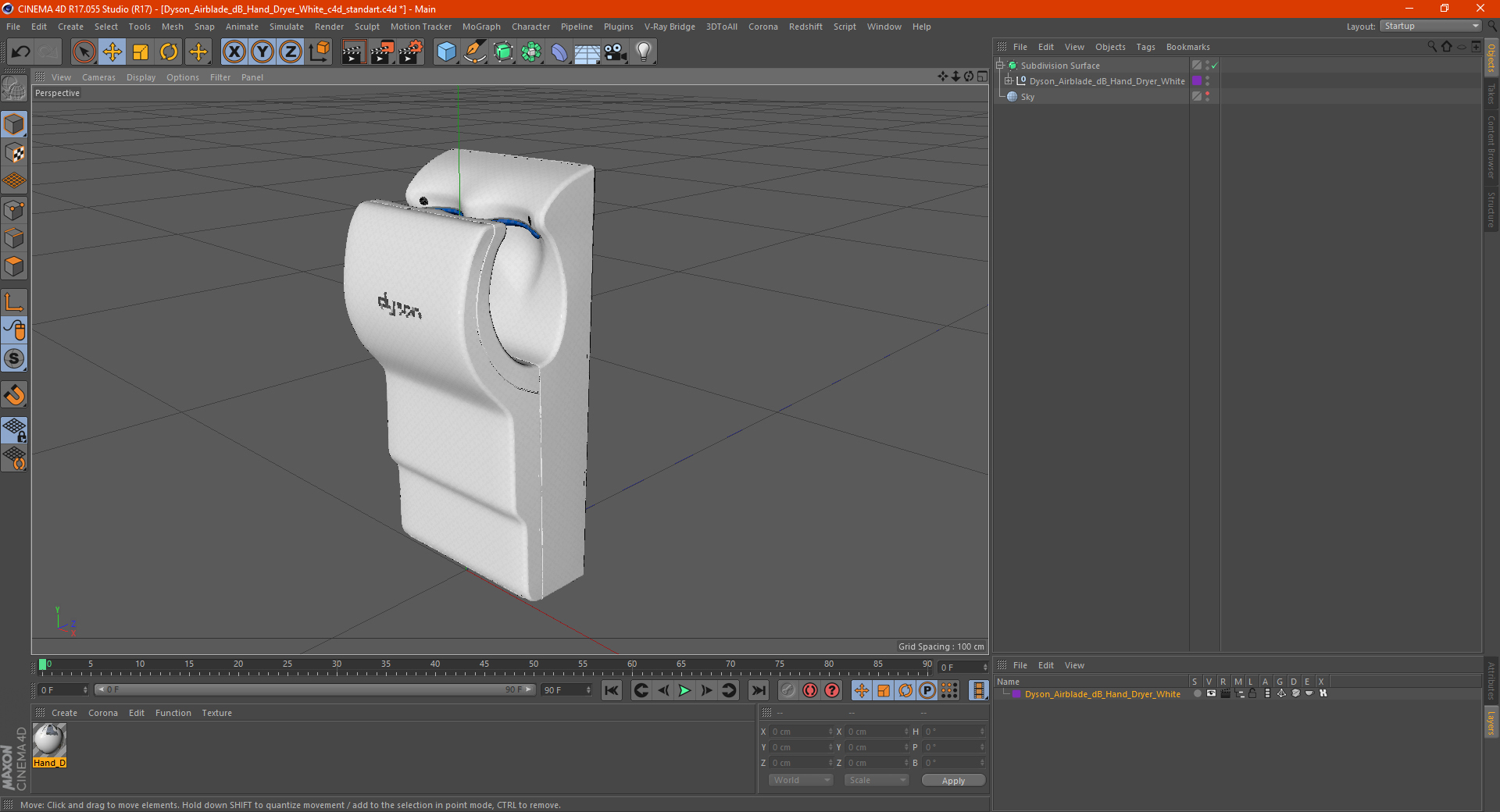Switch to Points mode
Viewport: 1500px width, 812px height.
coord(14,210)
